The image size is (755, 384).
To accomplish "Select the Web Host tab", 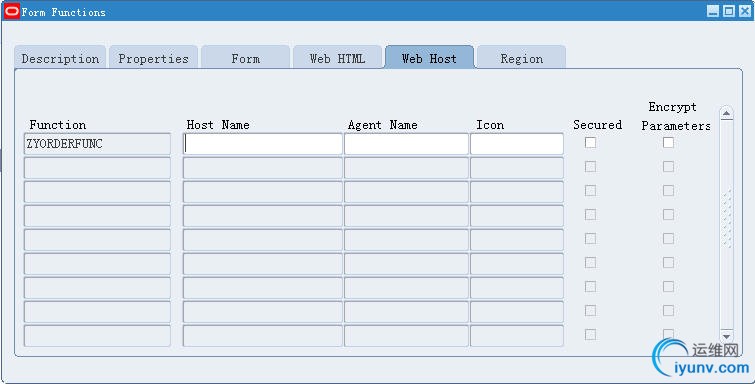I will (429, 58).
